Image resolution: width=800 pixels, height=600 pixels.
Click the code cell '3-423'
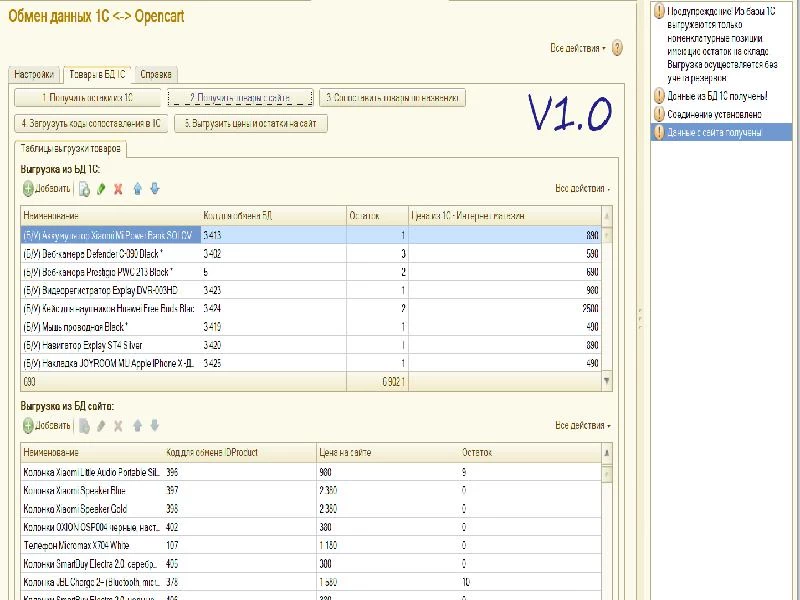point(273,290)
